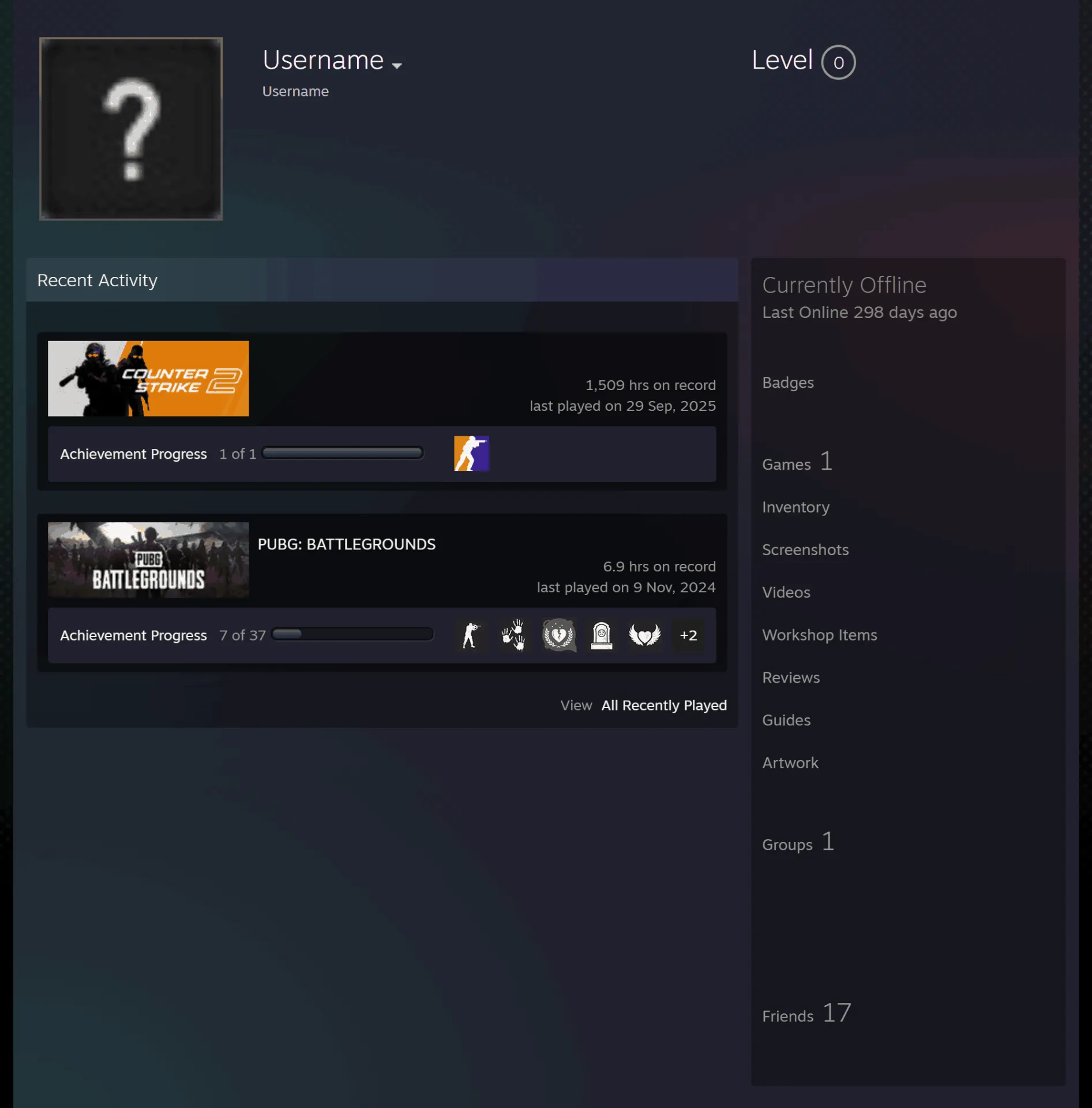Open the Counter-Strike 2 achievement icon
1092x1108 pixels.
pyautogui.click(x=471, y=454)
